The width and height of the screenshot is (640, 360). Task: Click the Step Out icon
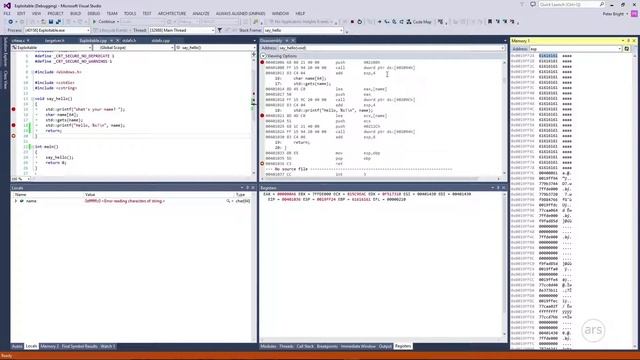tap(401, 22)
